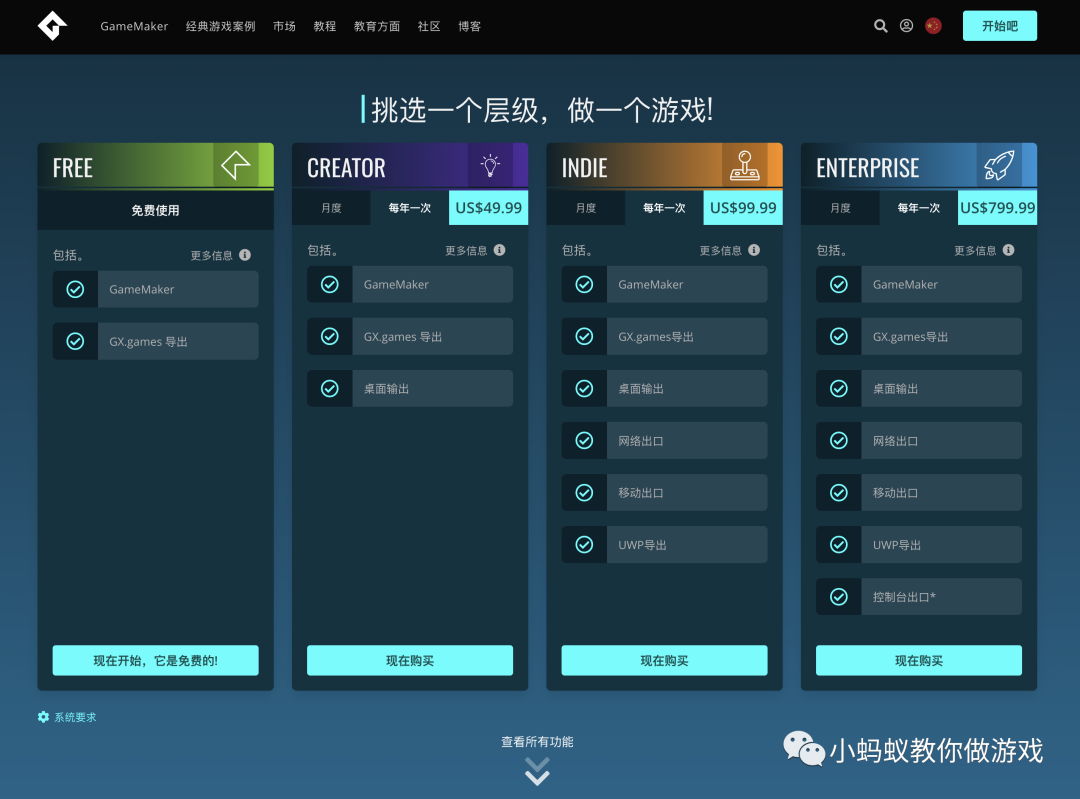The width and height of the screenshot is (1080, 799).
Task: Select 月度 billing in ENTERPRISE card
Action: 840,208
